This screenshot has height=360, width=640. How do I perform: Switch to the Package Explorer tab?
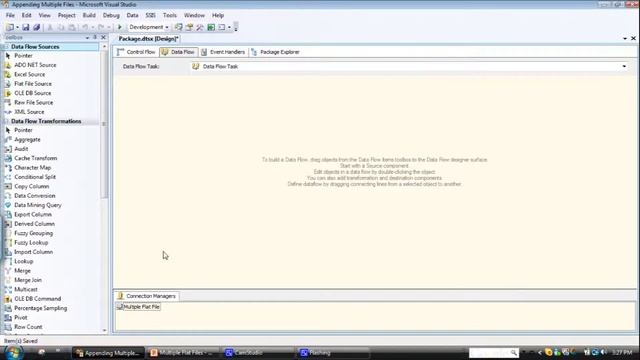click(x=276, y=52)
